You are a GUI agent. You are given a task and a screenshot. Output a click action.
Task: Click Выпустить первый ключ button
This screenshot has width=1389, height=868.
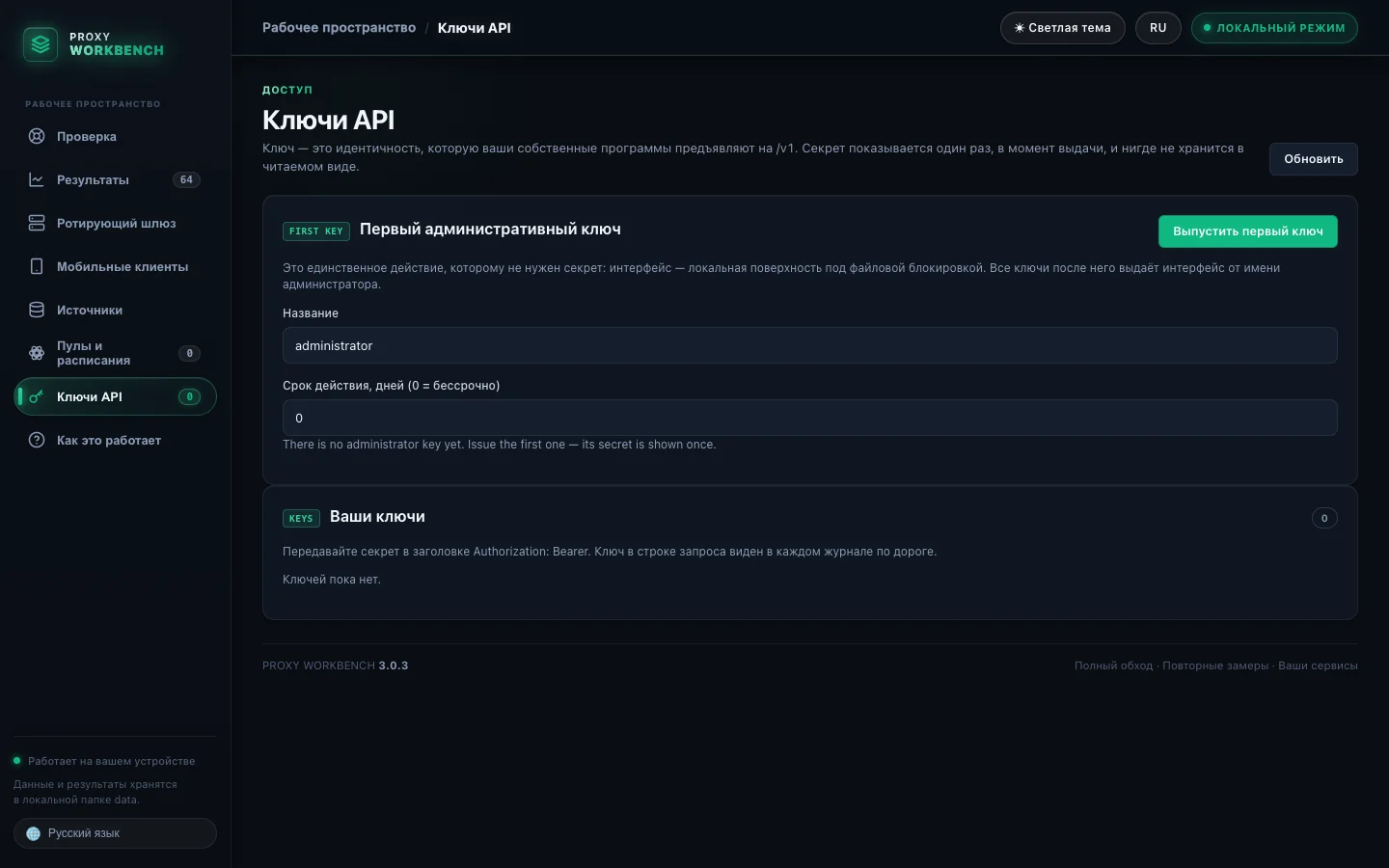click(1247, 231)
